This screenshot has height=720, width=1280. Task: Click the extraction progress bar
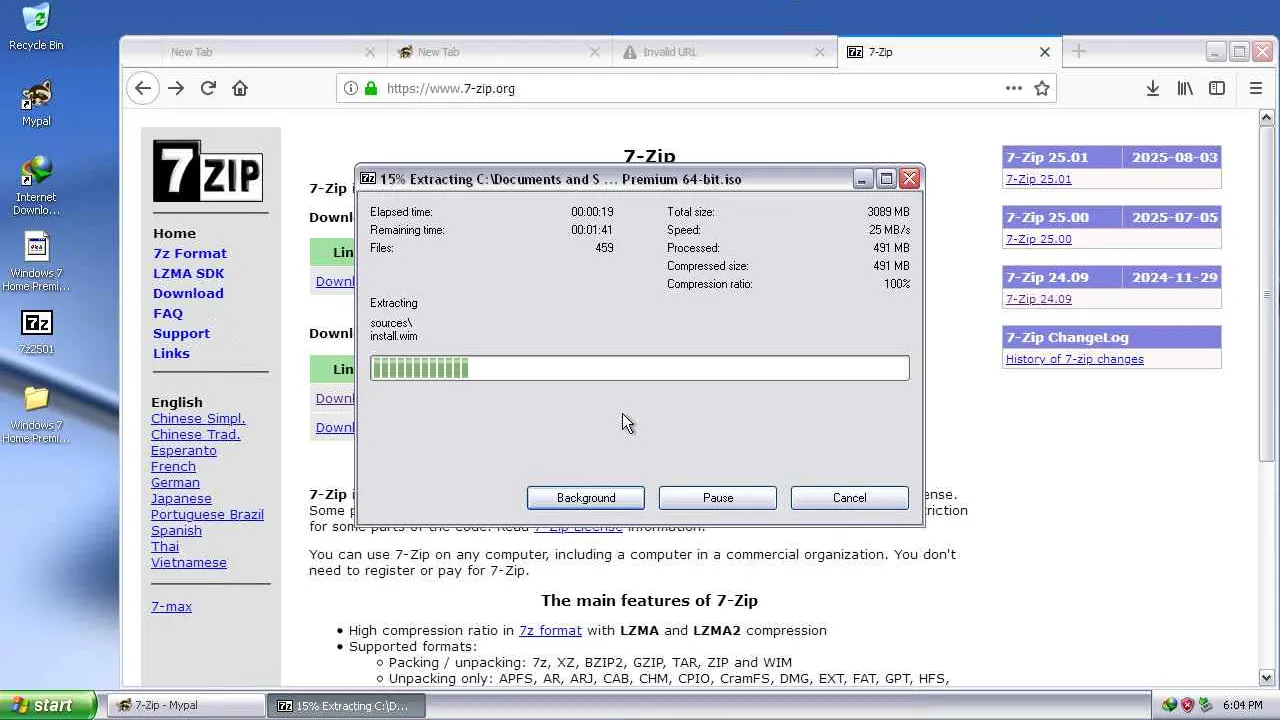(640, 368)
